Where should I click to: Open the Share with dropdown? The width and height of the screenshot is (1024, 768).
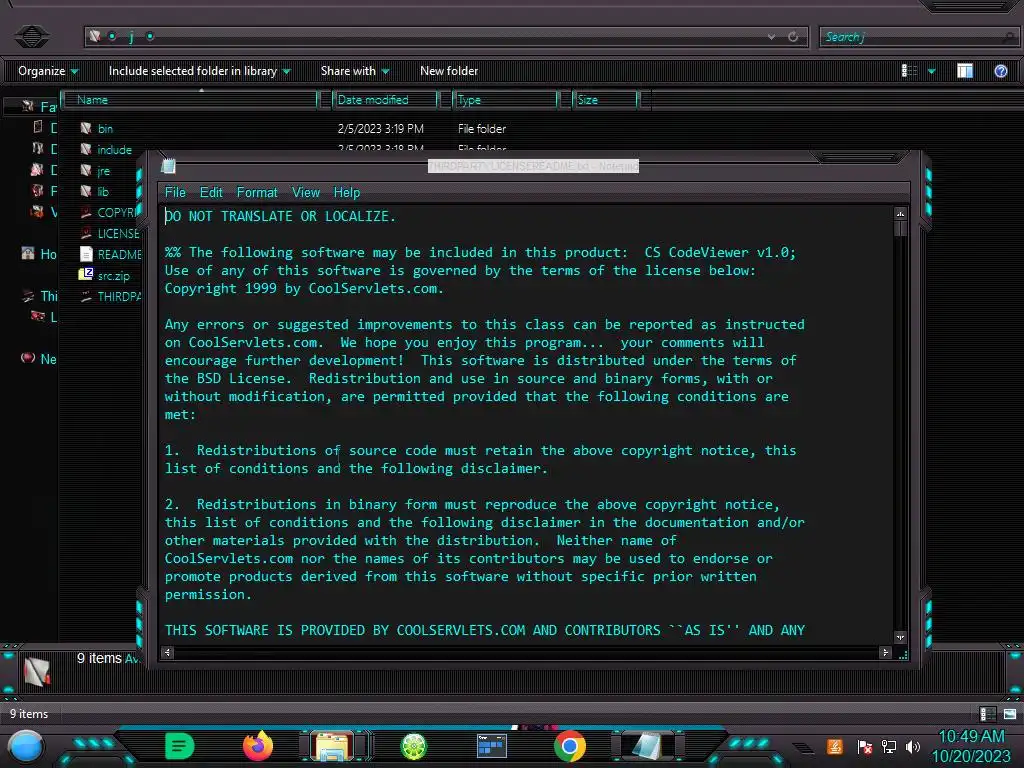click(x=355, y=71)
